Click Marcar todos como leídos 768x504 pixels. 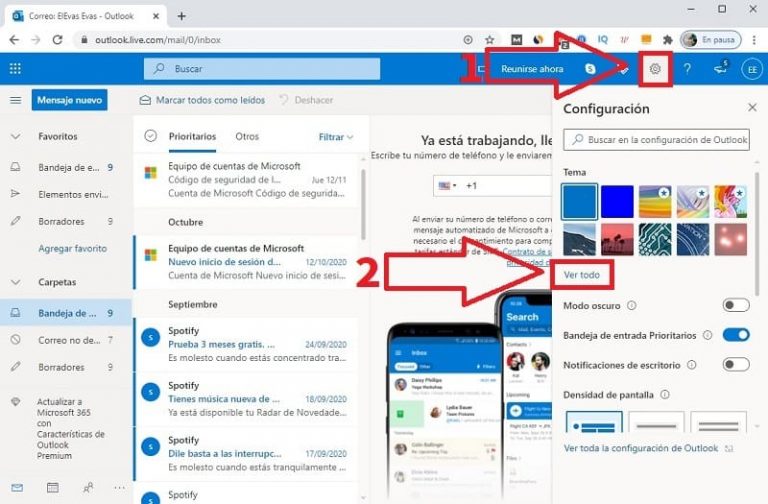[202, 100]
